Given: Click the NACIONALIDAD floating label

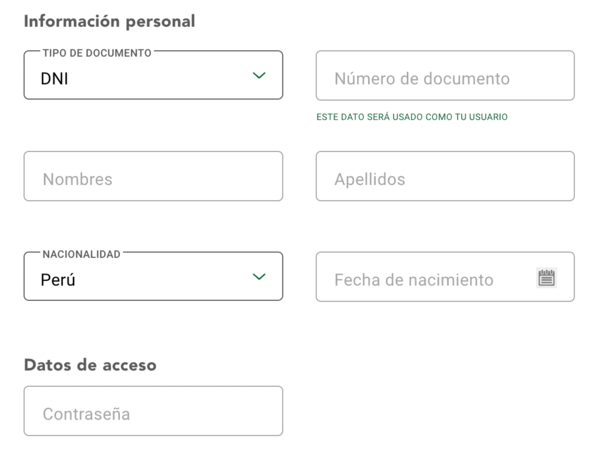Looking at the screenshot, I should pos(81,254).
